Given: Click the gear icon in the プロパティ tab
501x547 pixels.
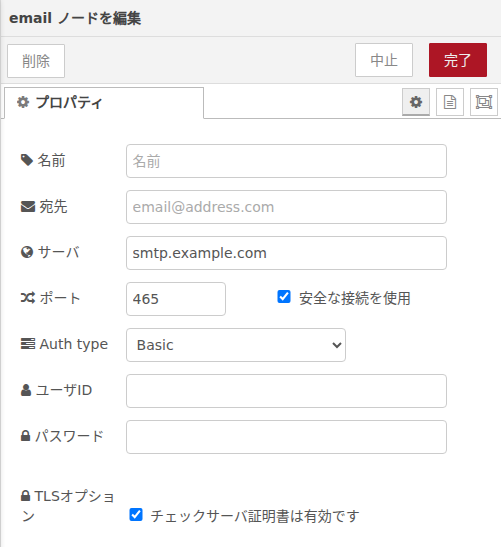Looking at the screenshot, I should 23,102.
